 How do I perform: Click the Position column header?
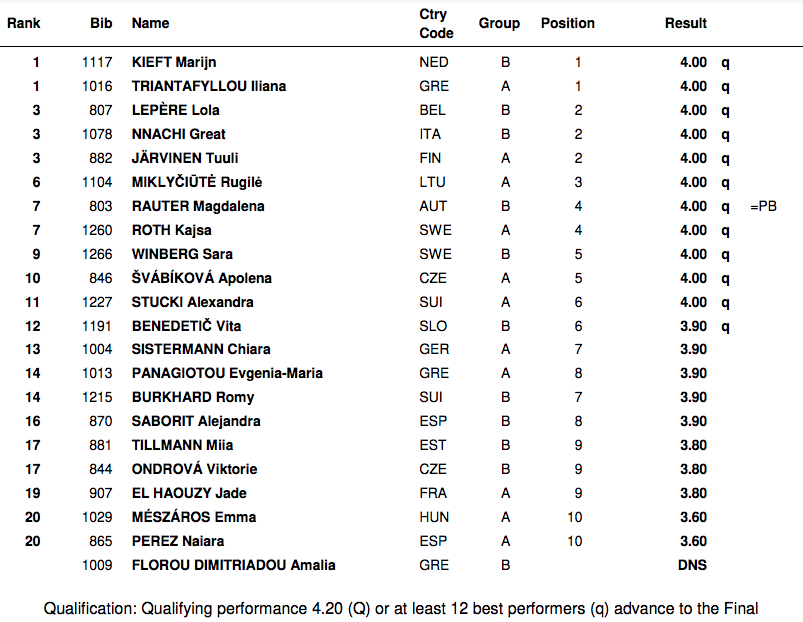[568, 23]
